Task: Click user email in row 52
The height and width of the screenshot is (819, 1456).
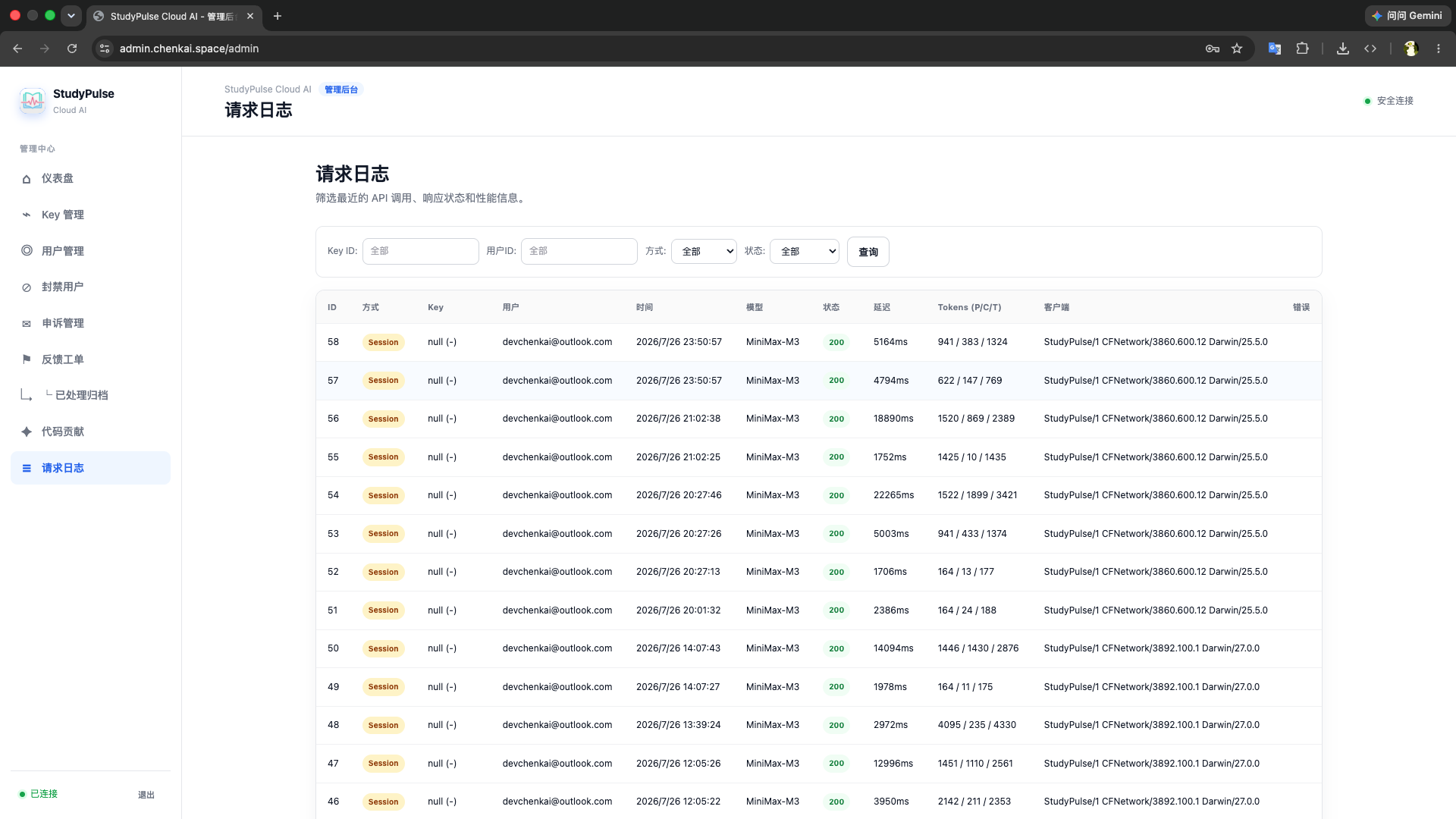Action: coord(557,572)
